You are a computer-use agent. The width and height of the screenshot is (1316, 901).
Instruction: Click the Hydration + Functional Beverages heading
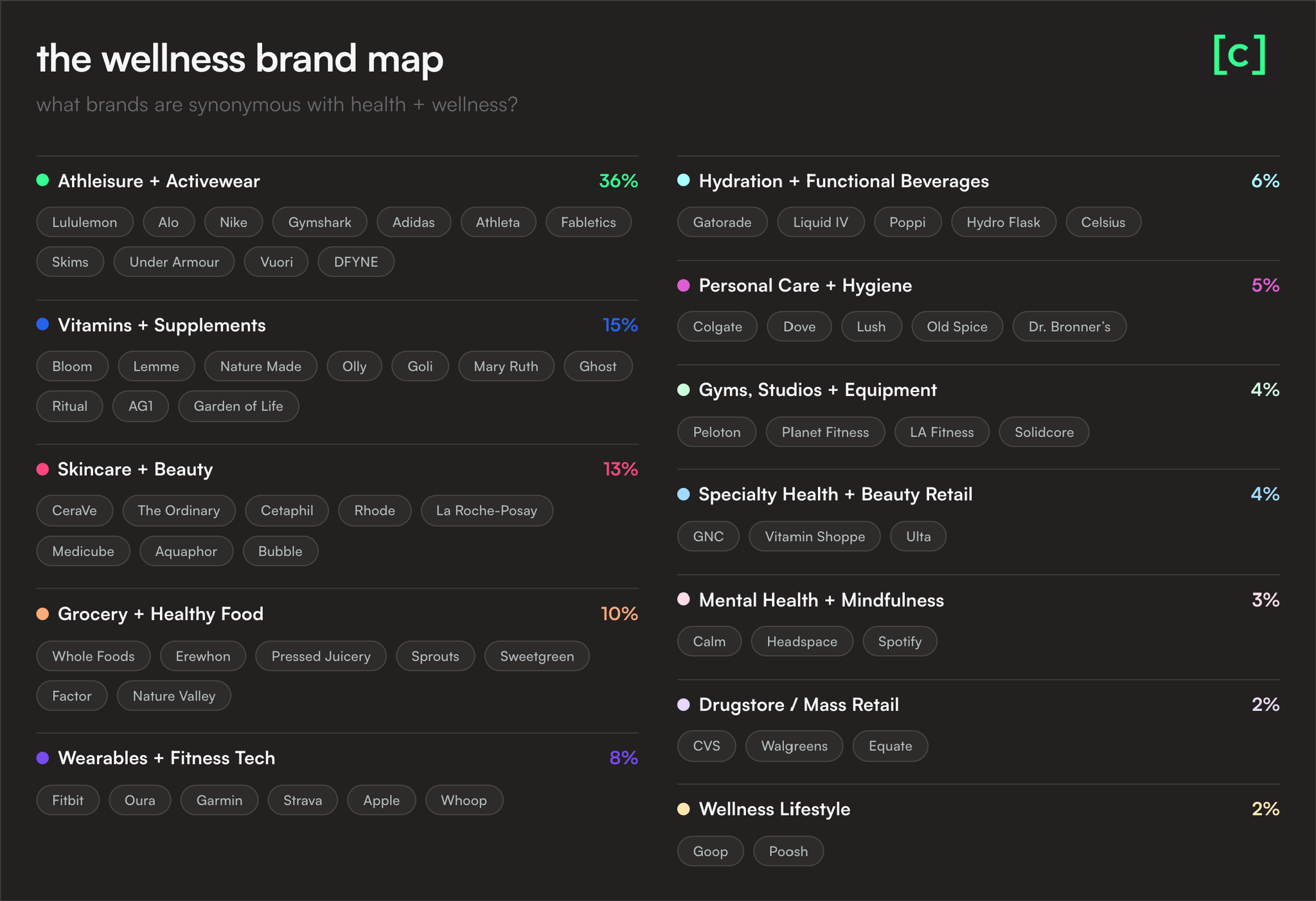(844, 181)
